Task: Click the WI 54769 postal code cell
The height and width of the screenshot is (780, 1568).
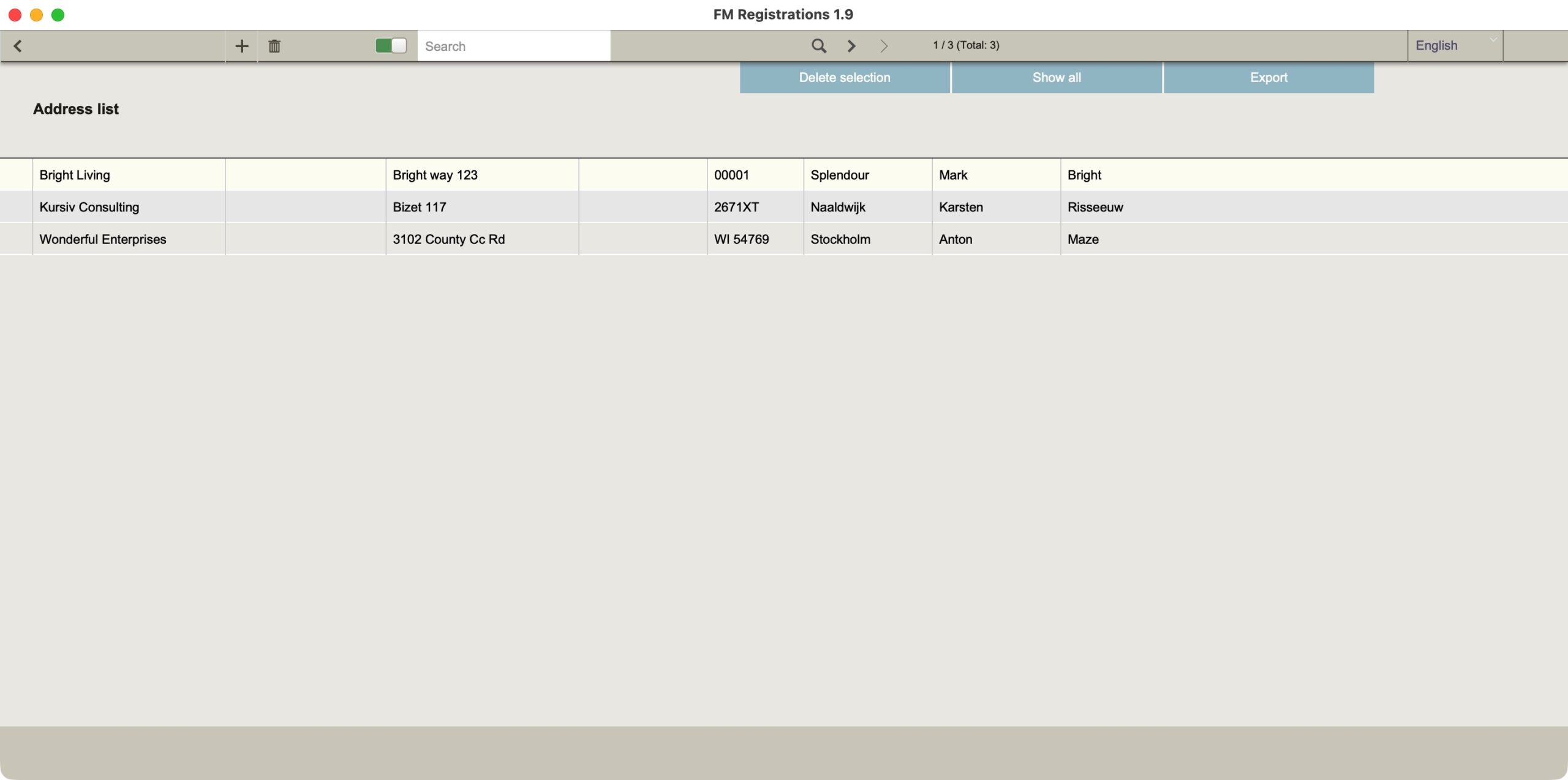Action: point(741,240)
